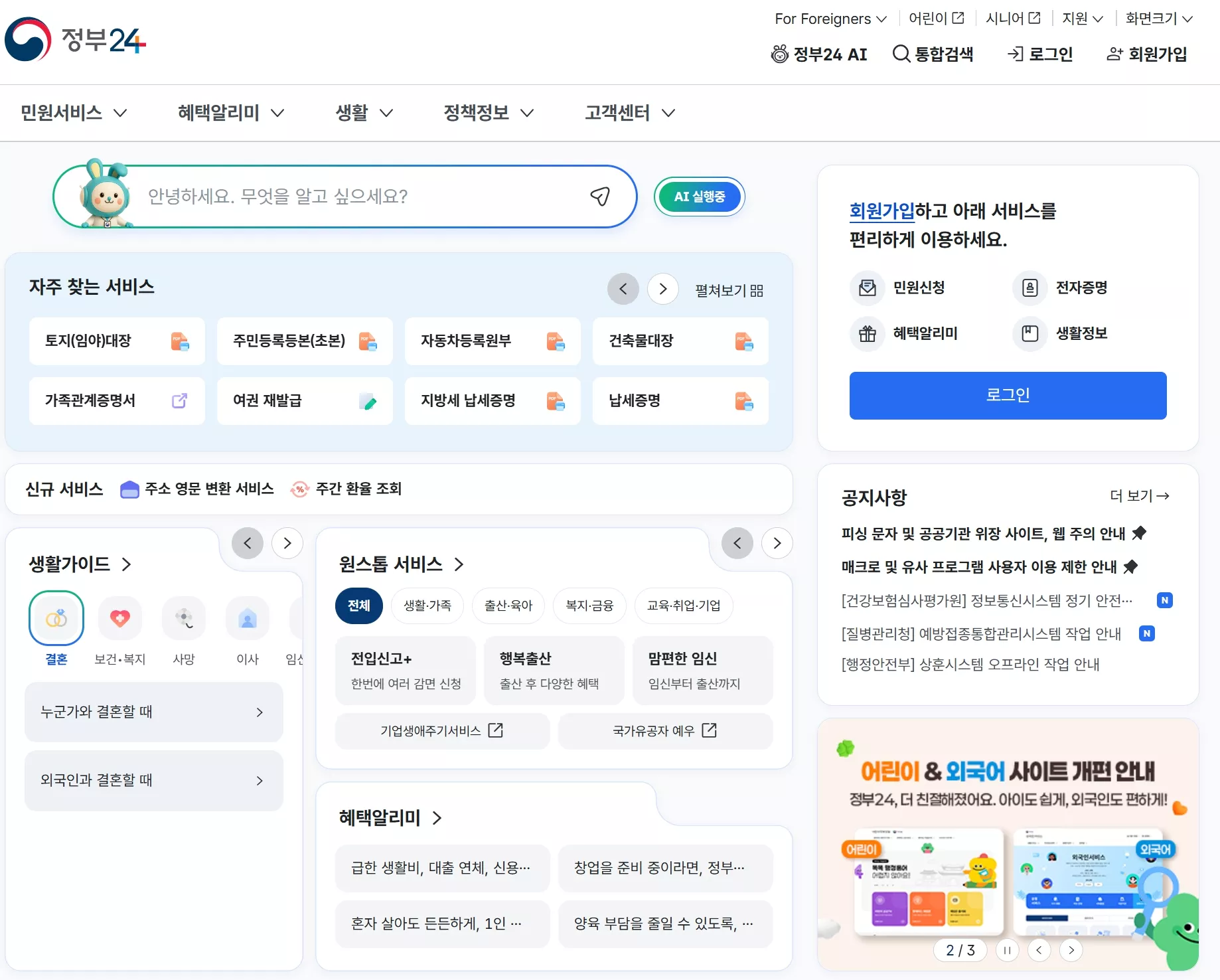Select the 출산·육아 filter chip
This screenshot has height=980, width=1220.
pyautogui.click(x=508, y=605)
